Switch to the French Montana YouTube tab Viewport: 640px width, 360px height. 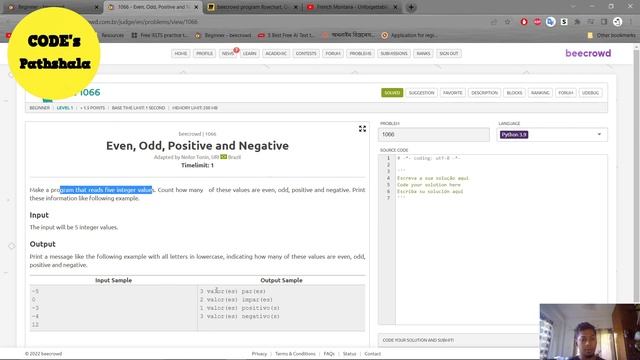coord(351,7)
